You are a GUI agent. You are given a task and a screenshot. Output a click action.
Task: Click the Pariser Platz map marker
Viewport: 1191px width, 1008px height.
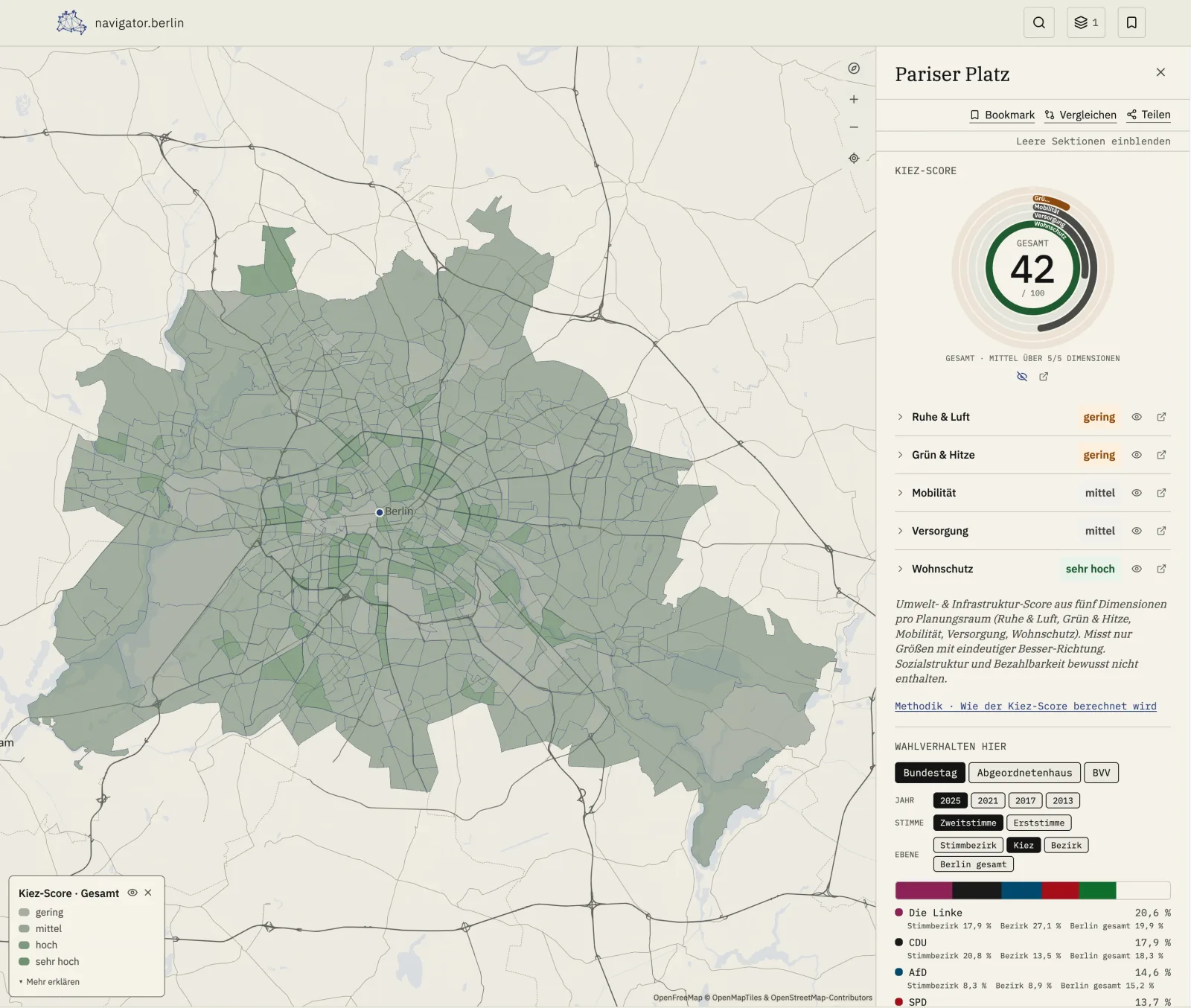(380, 512)
